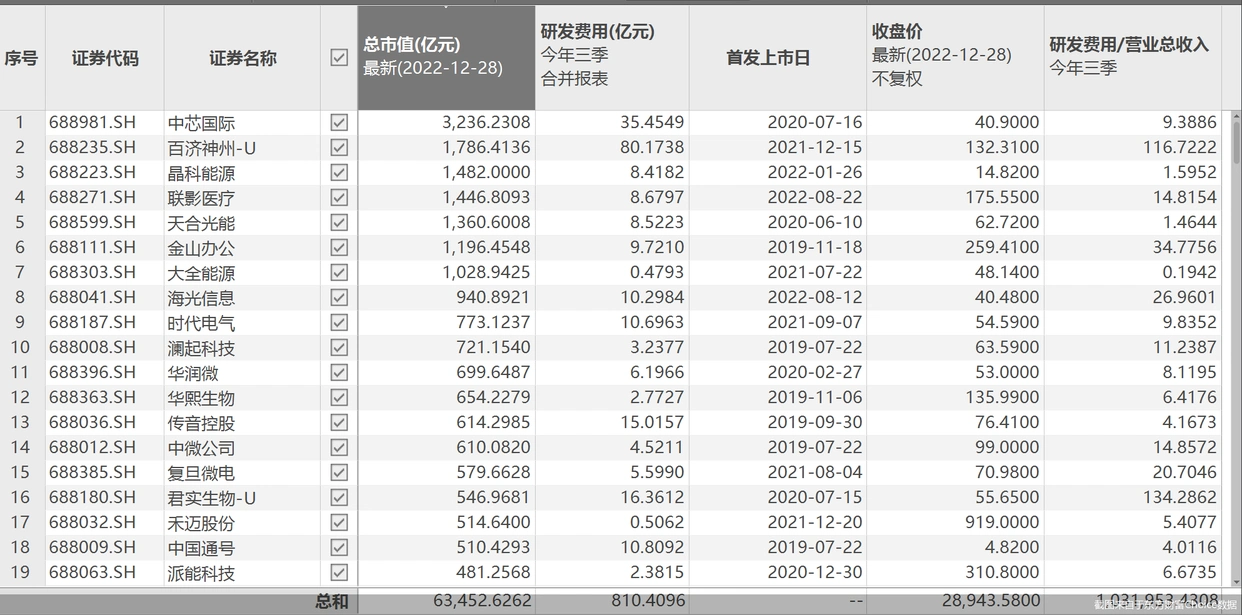Toggle the select-all checkbox in column header
Viewport: 1242px width, 615px height.
click(339, 57)
